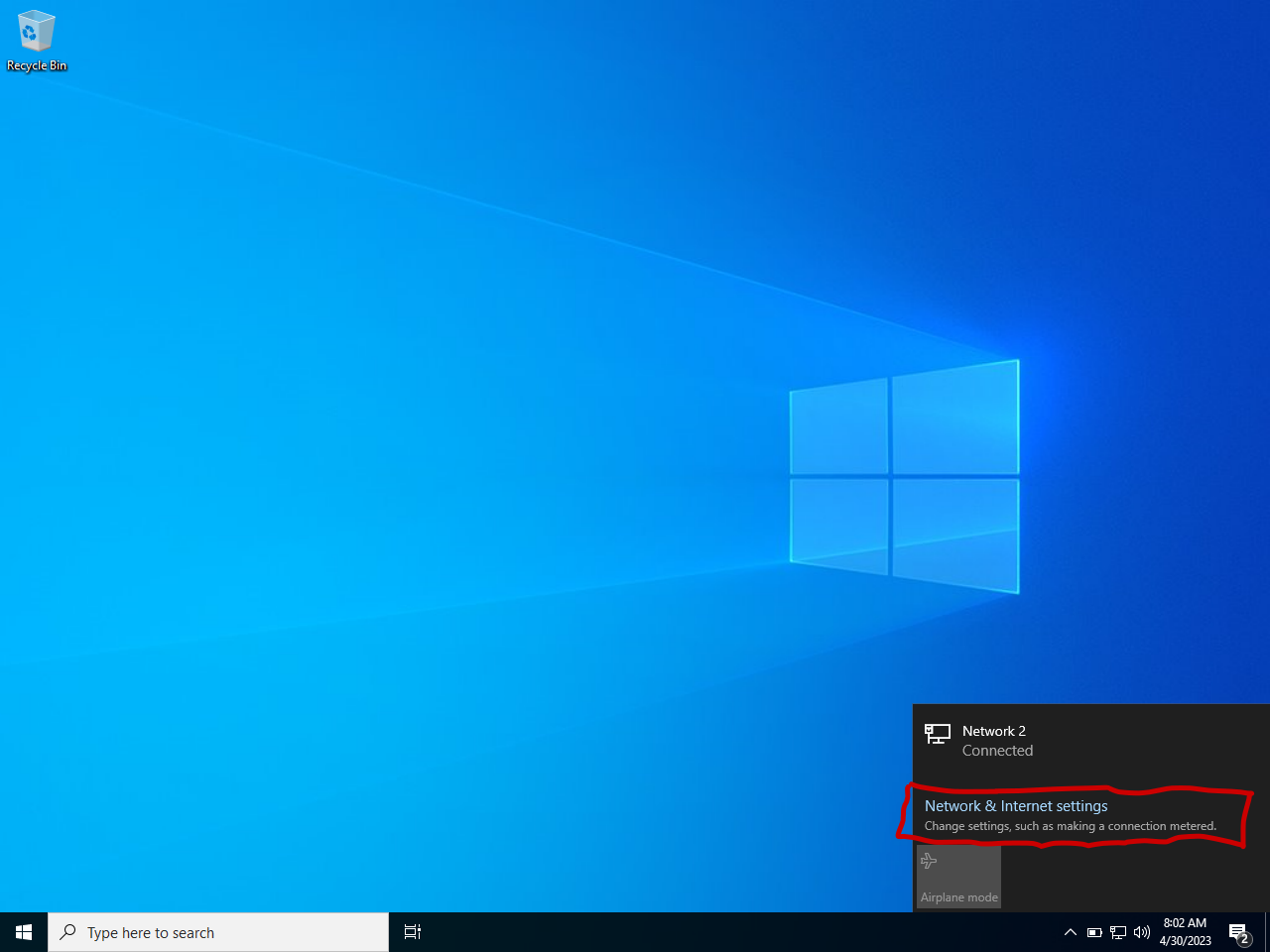Viewport: 1270px width, 952px height.
Task: Click the Ethernet icon beside Network 2
Action: coord(937,734)
